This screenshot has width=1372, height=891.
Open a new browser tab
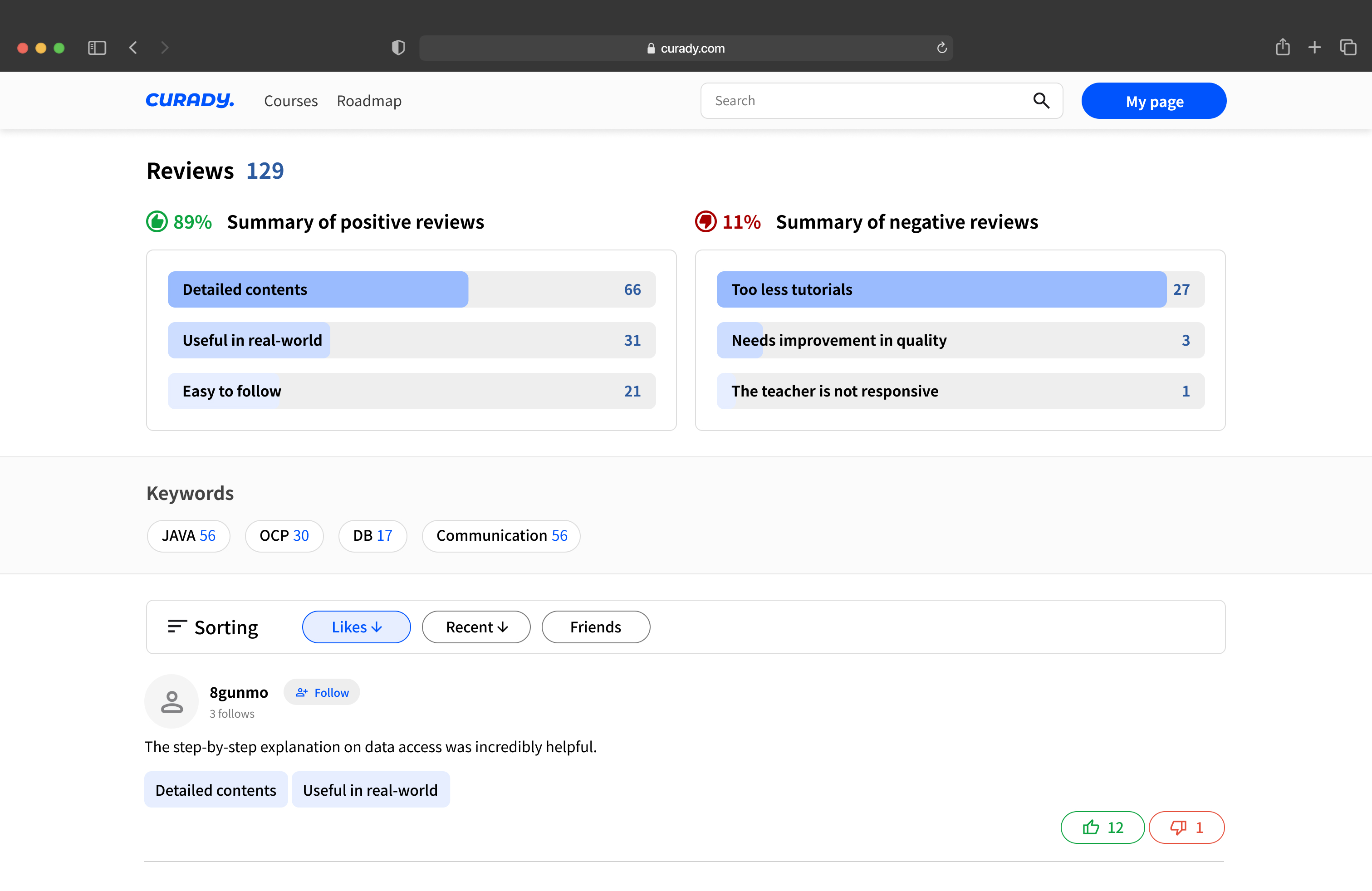[1314, 47]
